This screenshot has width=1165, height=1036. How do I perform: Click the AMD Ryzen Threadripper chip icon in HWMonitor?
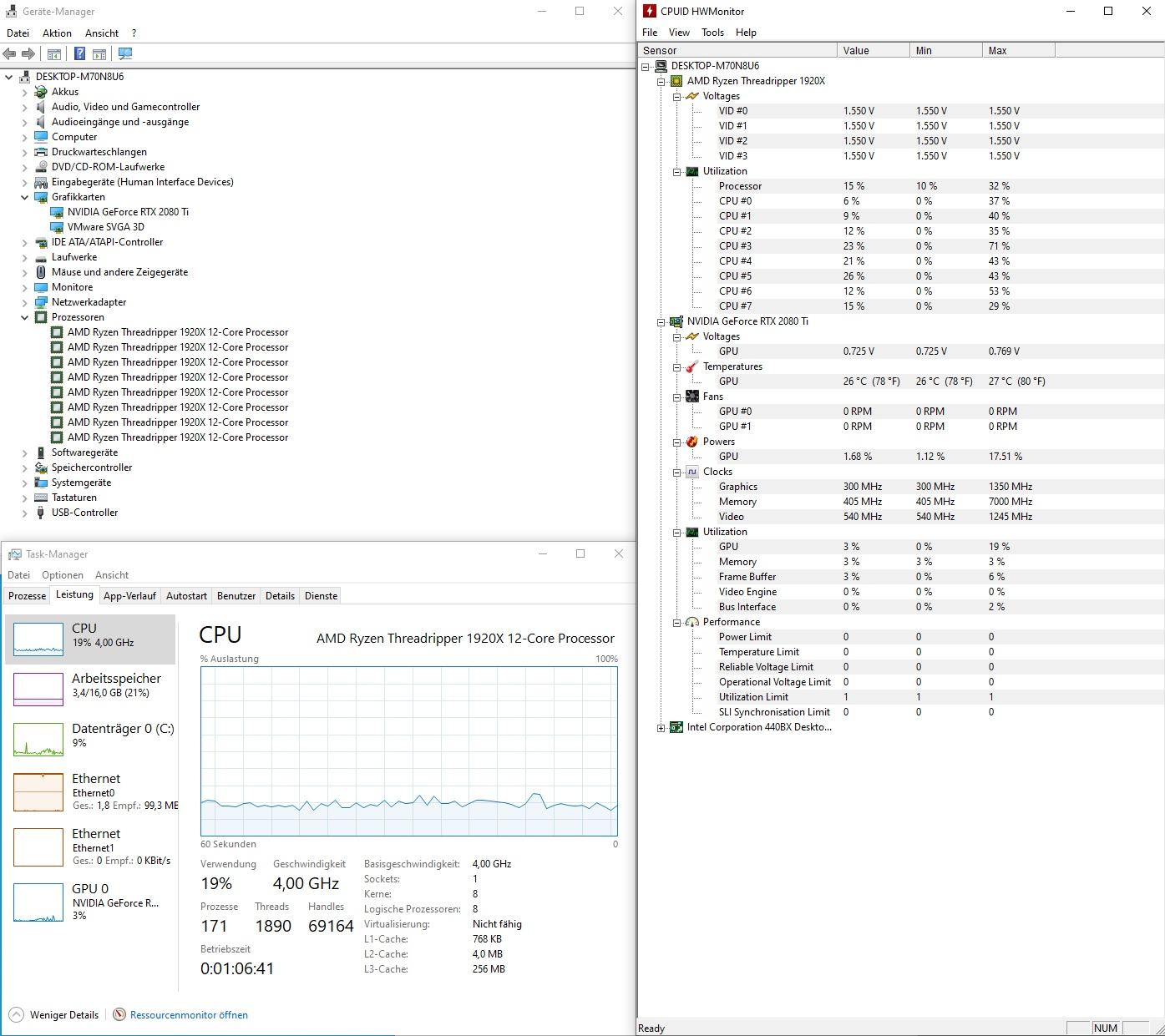(x=676, y=81)
